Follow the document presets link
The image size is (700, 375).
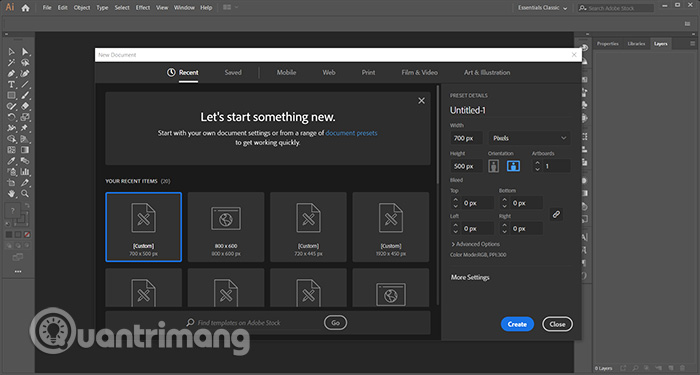click(x=351, y=133)
